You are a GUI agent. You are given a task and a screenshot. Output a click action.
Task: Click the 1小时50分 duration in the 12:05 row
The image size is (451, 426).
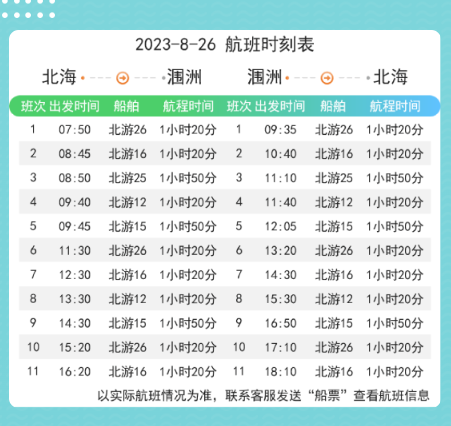click(395, 227)
